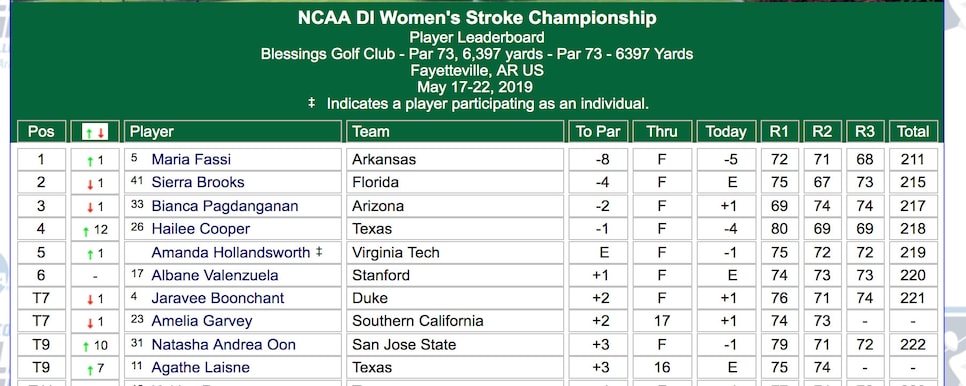Screen dimensions: 966x386
Task: Click red down arrow in Amelia Garvey row
Action: point(90,323)
